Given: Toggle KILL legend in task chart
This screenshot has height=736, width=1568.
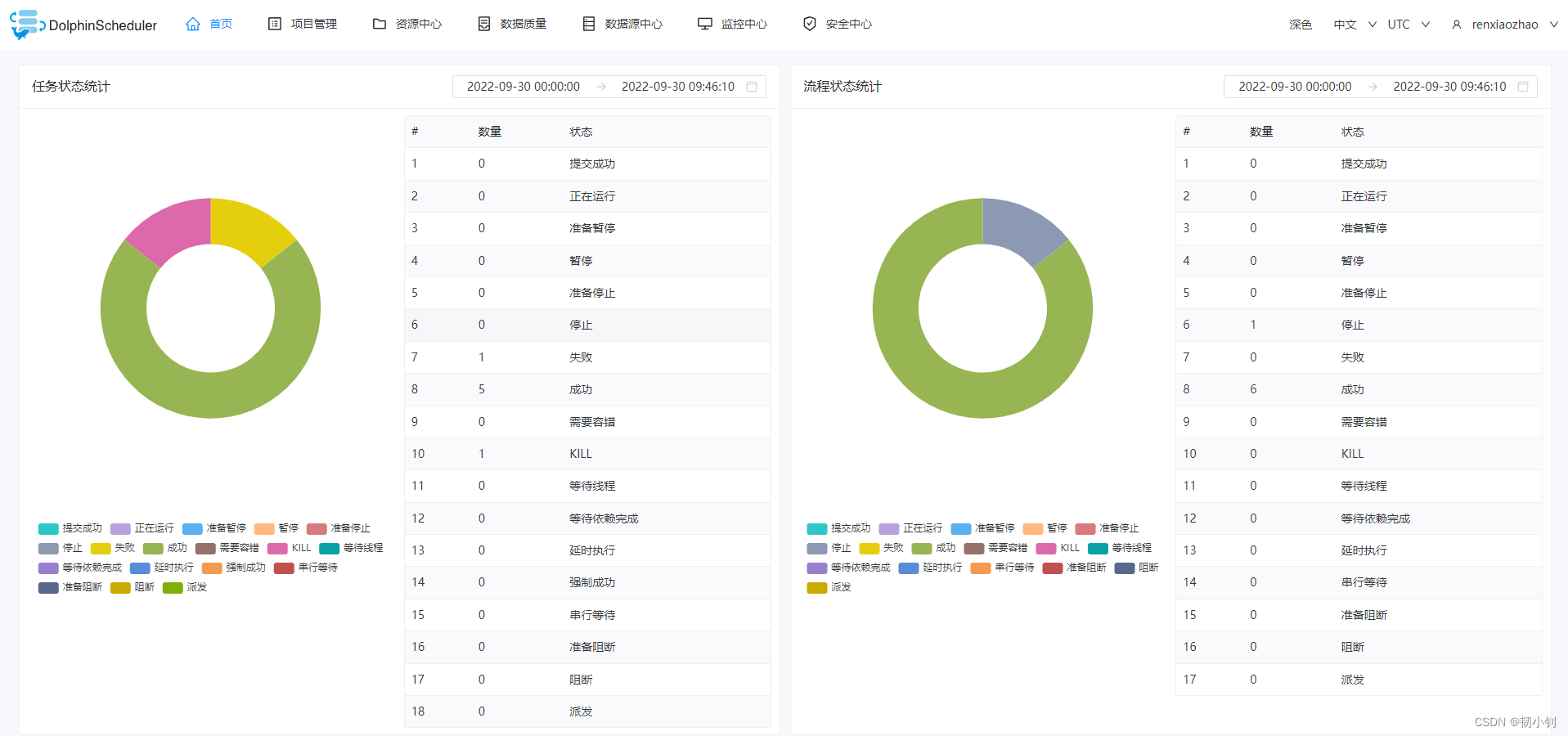Looking at the screenshot, I should [290, 548].
